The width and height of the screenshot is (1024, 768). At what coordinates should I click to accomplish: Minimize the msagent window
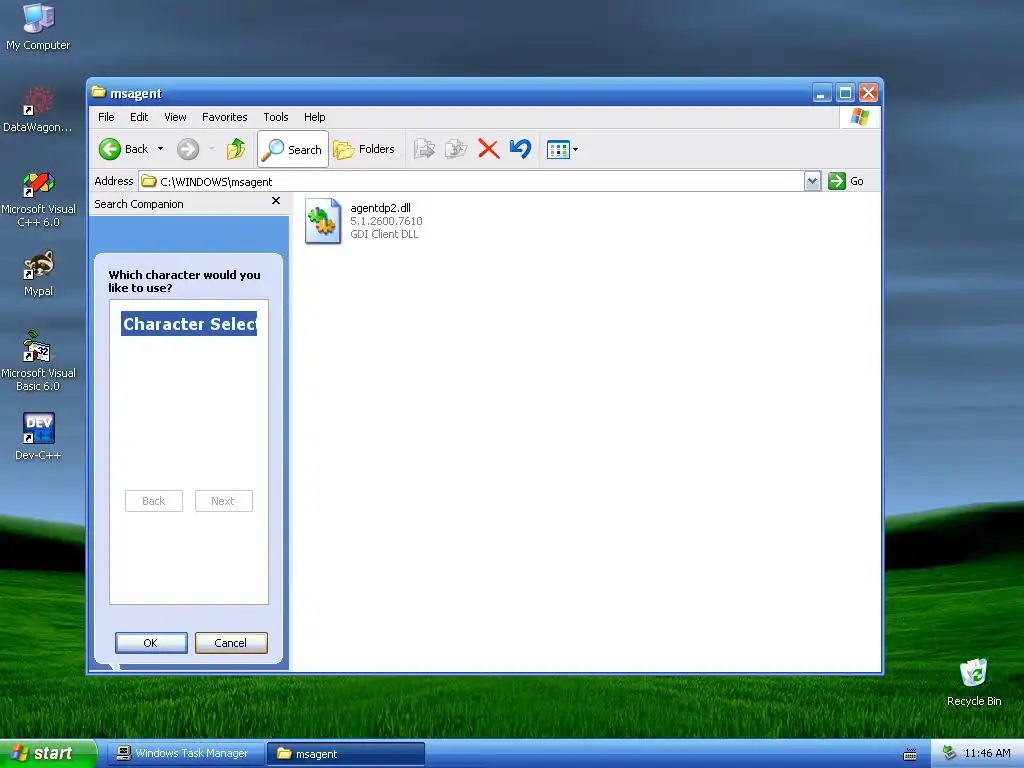click(x=822, y=93)
